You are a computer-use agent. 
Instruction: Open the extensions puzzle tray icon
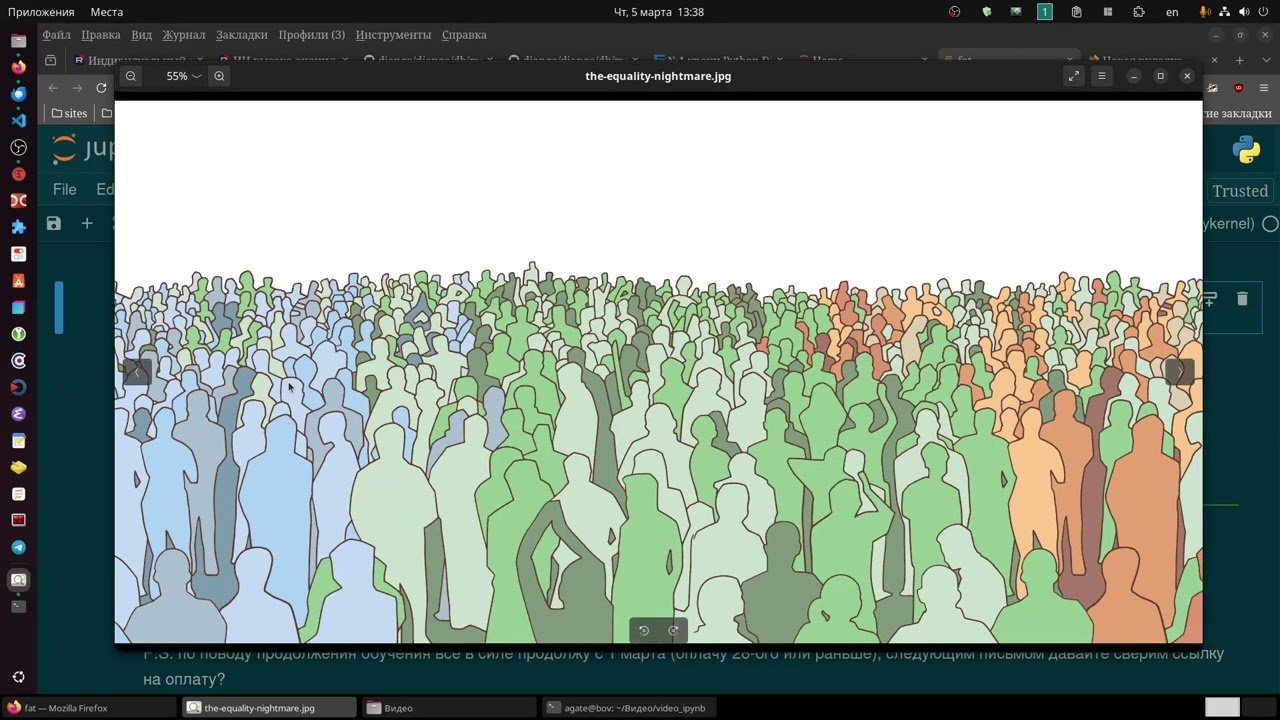1139,12
